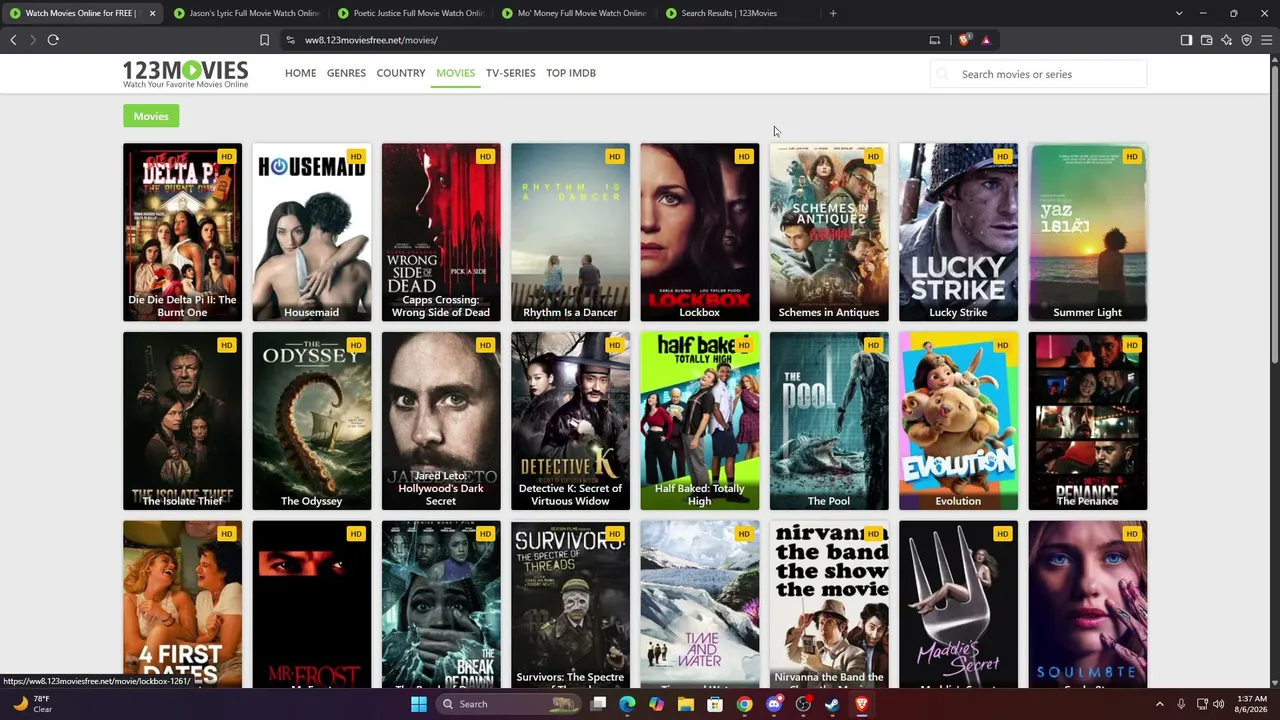Screen dimensions: 1280x720
Task: Open the browser hamburger menu
Action: pyautogui.click(x=1266, y=40)
